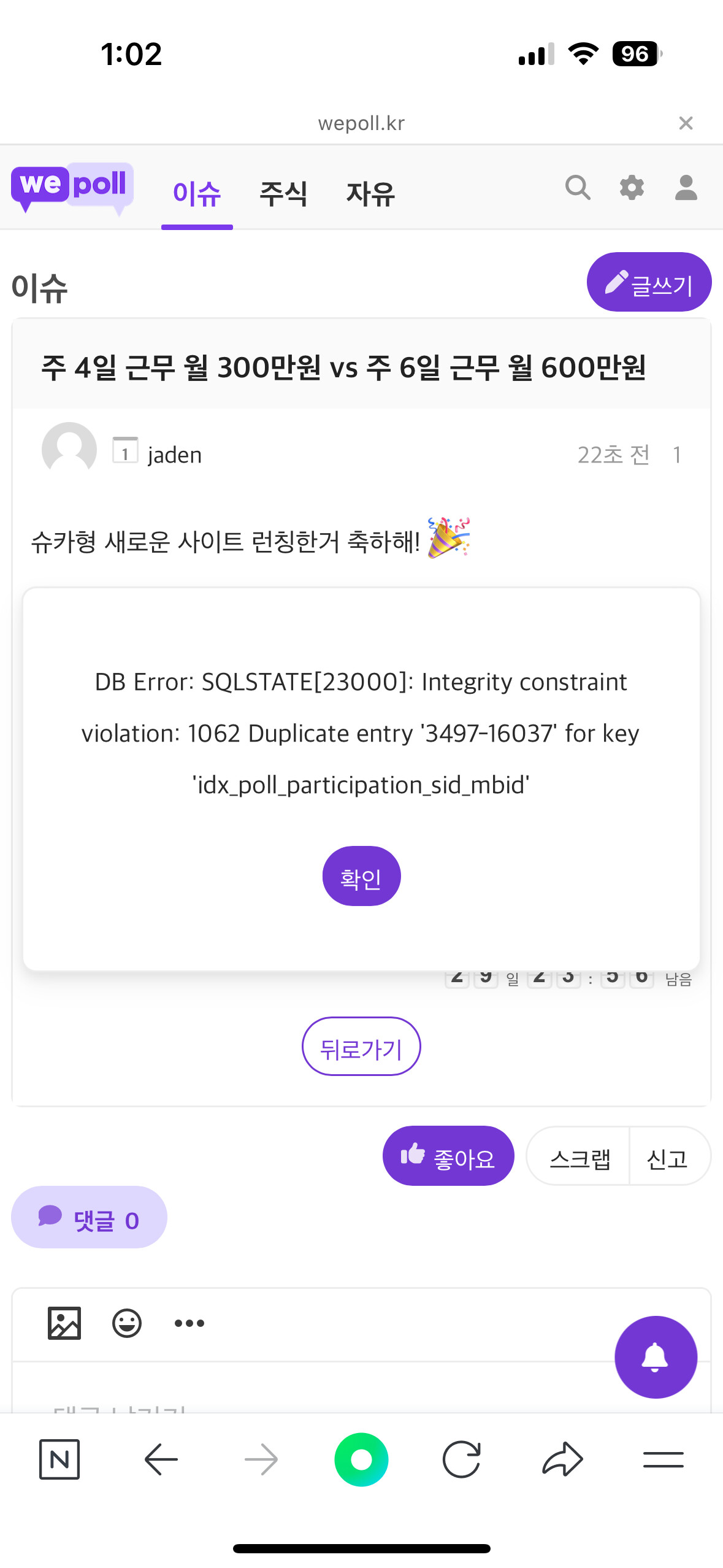723x1568 pixels.
Task: Like the post with 좋아요
Action: pyautogui.click(x=448, y=1156)
